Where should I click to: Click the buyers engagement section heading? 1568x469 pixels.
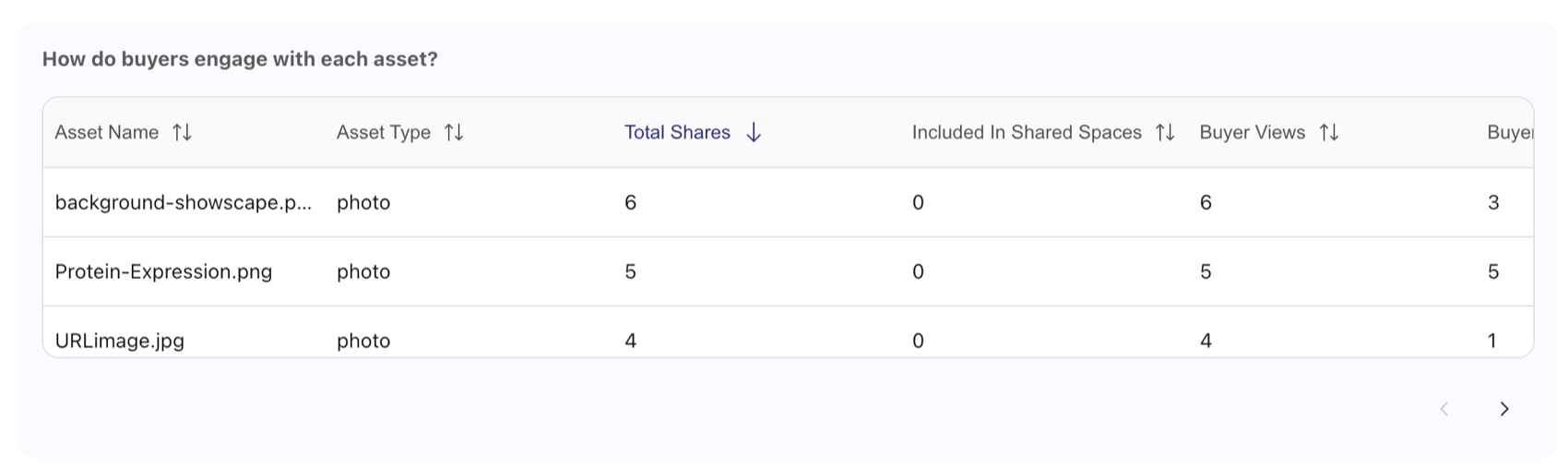pyautogui.click(x=240, y=59)
